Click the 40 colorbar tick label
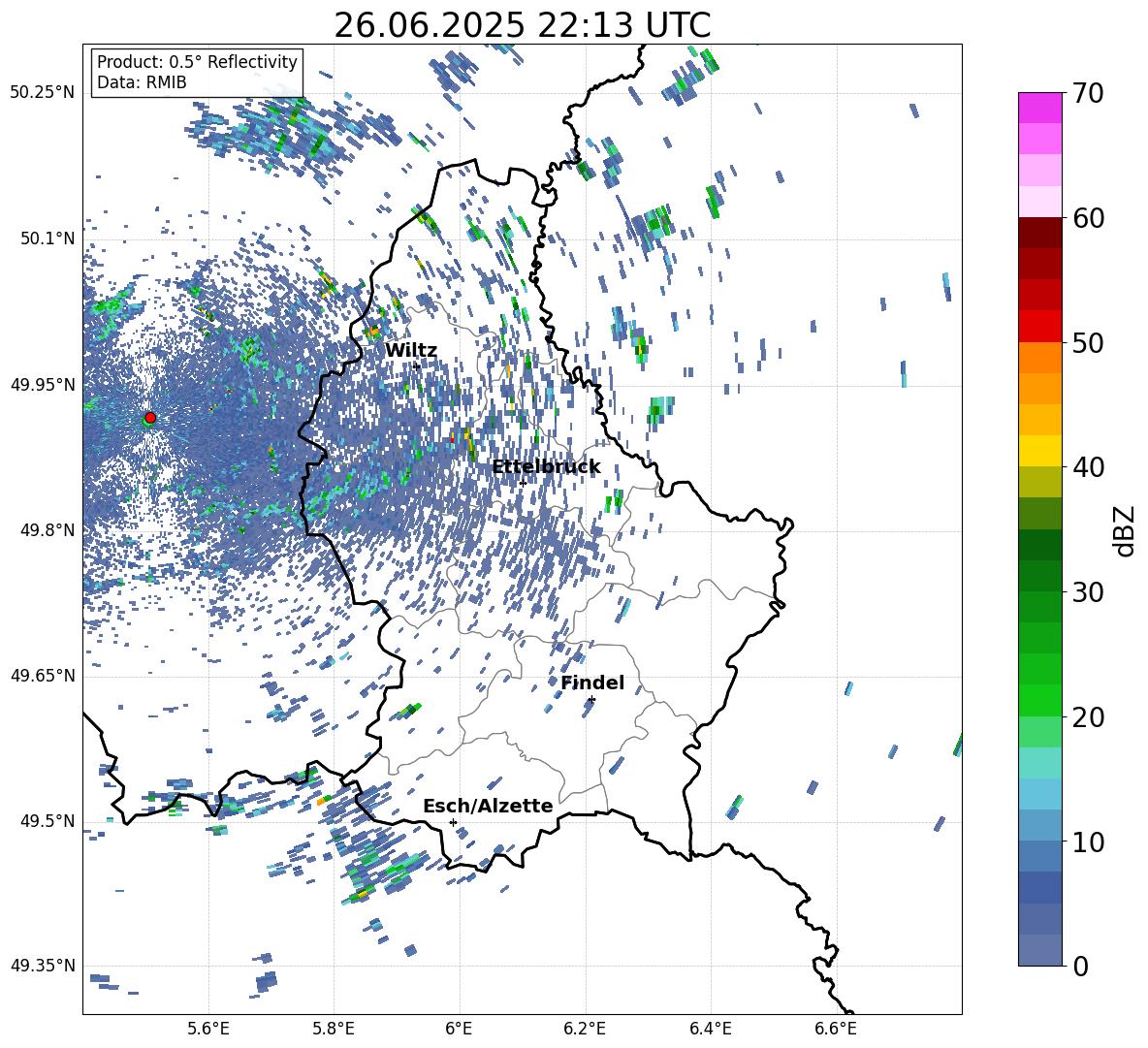This screenshot has width=1148, height=1048. coord(1088,467)
